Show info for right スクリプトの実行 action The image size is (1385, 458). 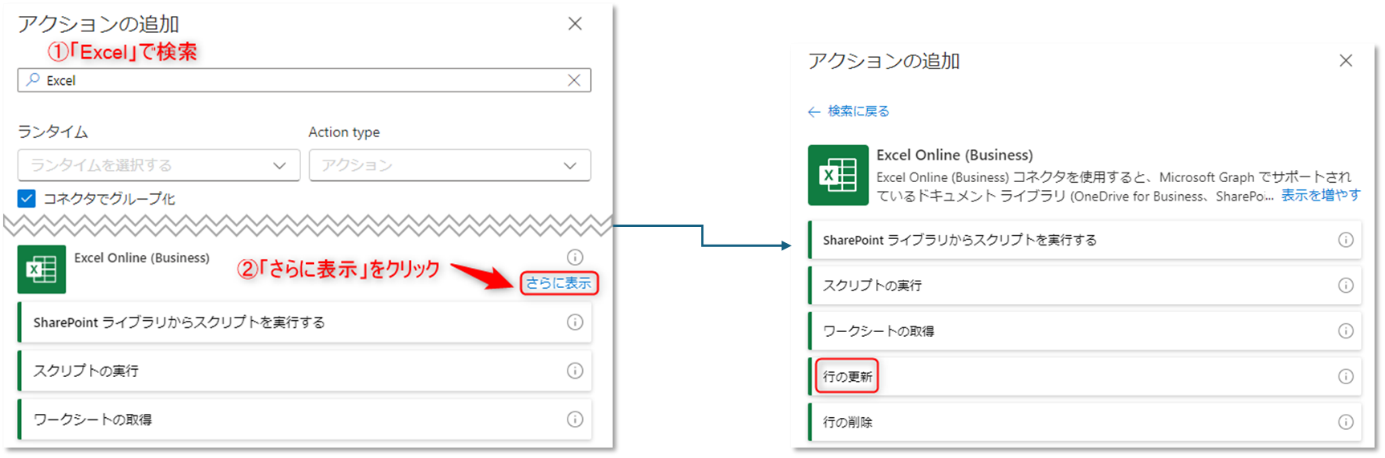[1346, 285]
